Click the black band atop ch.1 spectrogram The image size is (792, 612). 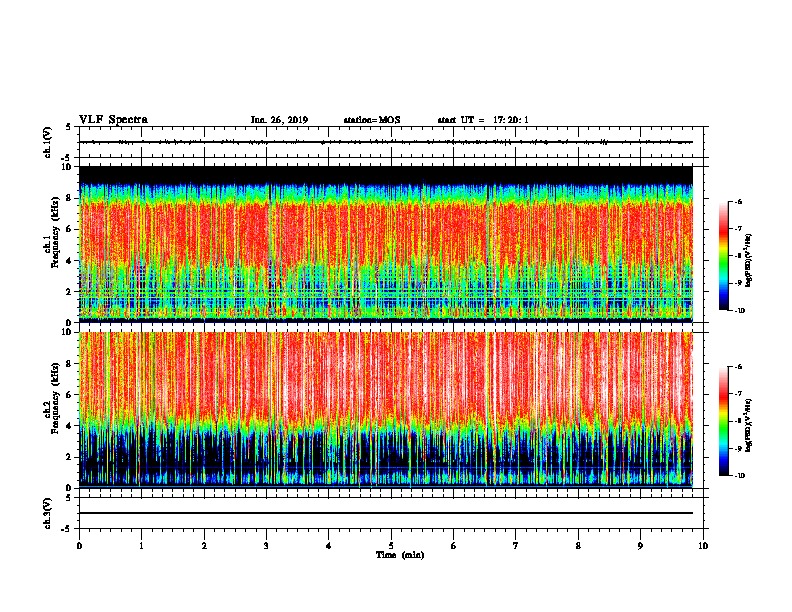pyautogui.click(x=386, y=175)
